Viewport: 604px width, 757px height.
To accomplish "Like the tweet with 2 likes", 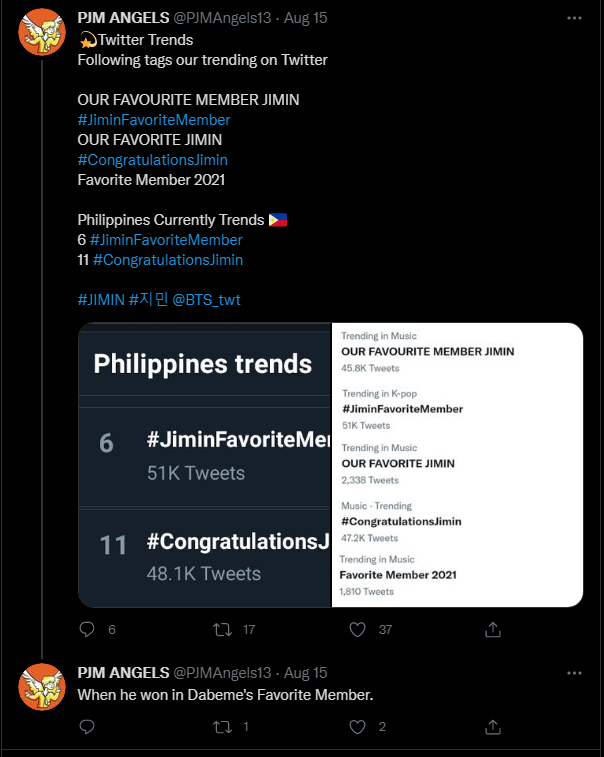I will [357, 727].
